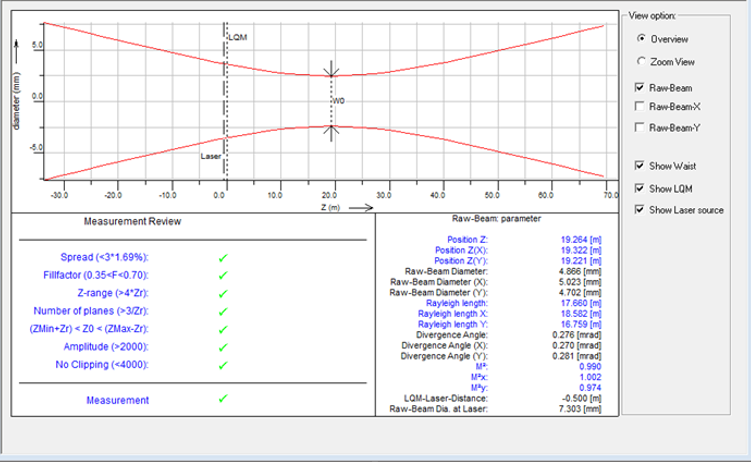Image resolution: width=751 pixels, height=462 pixels.
Task: Toggle the Show Waist checkbox
Action: coord(639,165)
